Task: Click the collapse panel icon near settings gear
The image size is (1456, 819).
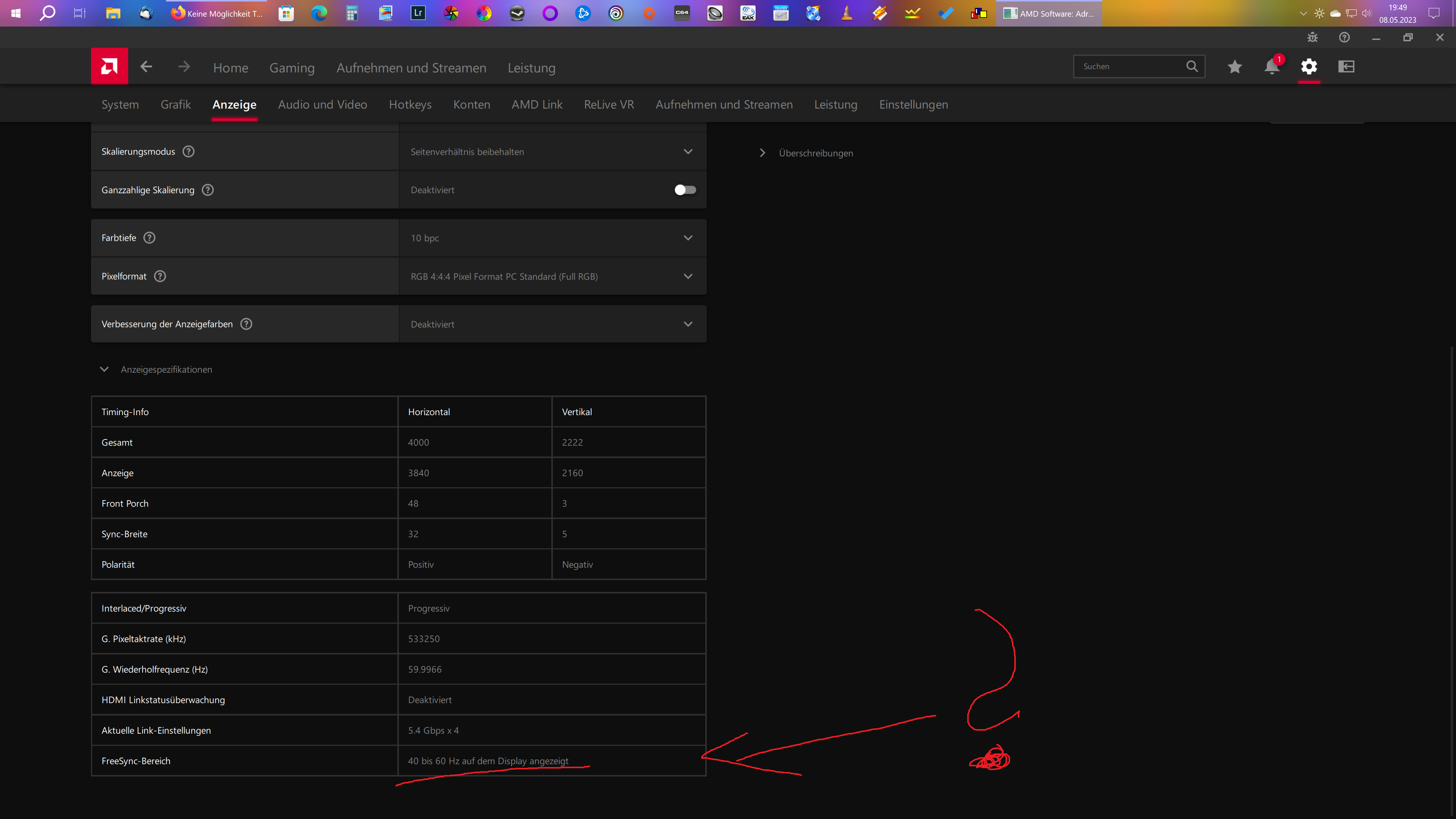Action: tap(1347, 66)
